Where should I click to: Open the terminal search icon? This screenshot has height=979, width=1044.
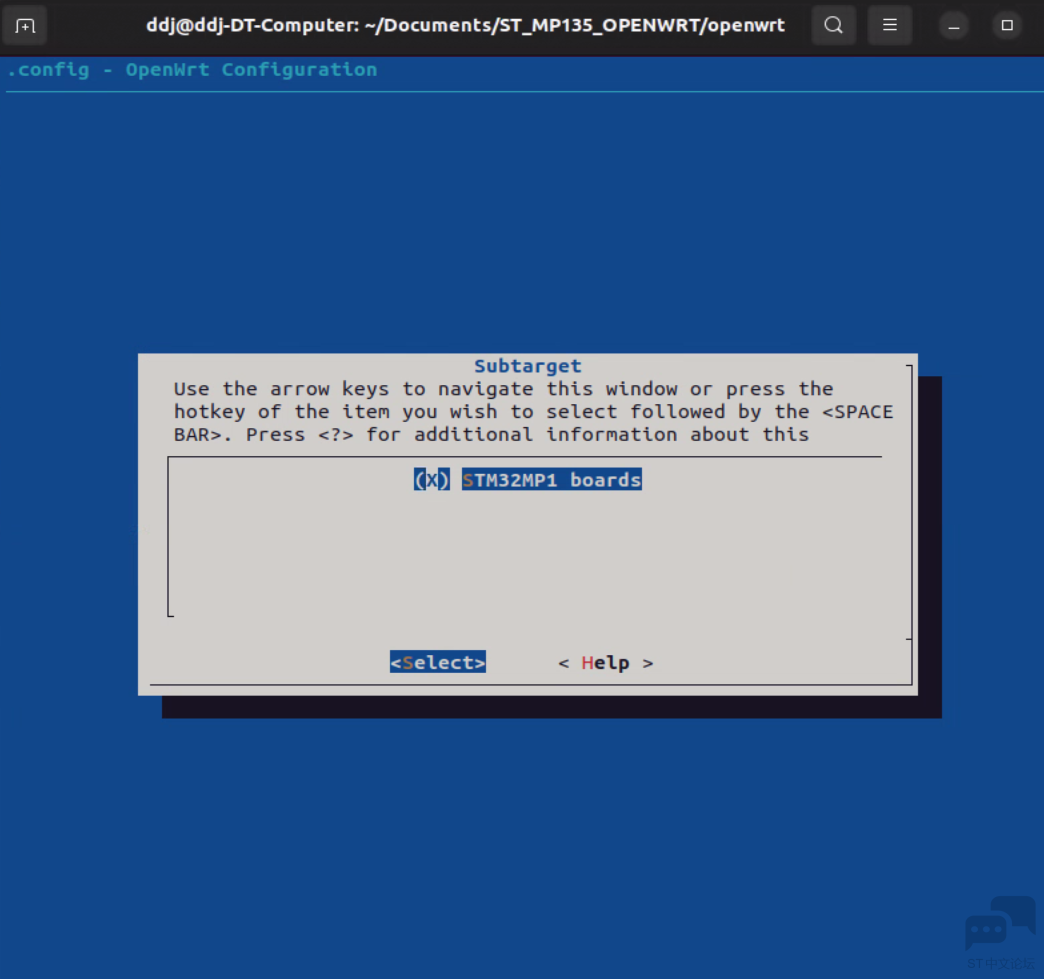[x=834, y=25]
